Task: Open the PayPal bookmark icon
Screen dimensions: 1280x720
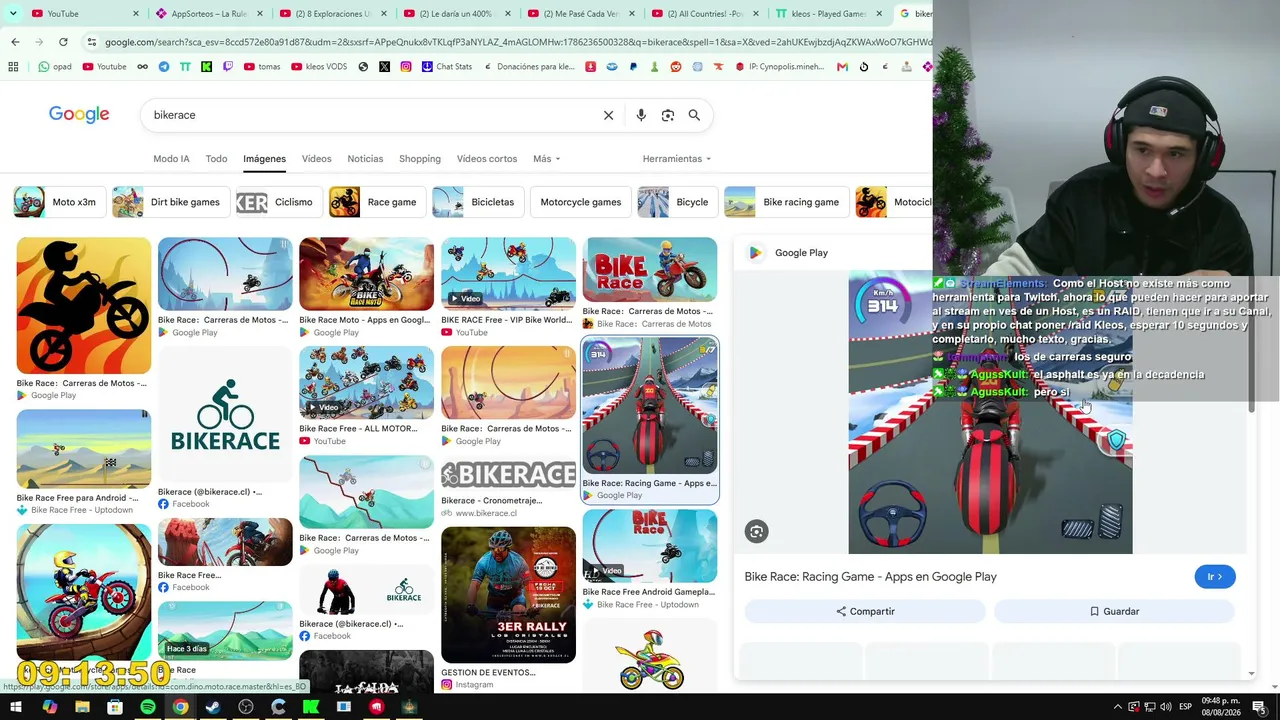Action: click(633, 67)
